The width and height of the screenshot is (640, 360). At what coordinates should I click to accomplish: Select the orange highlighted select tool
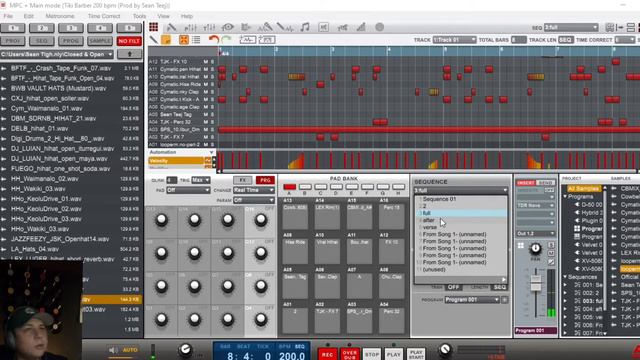pyautogui.click(x=166, y=40)
